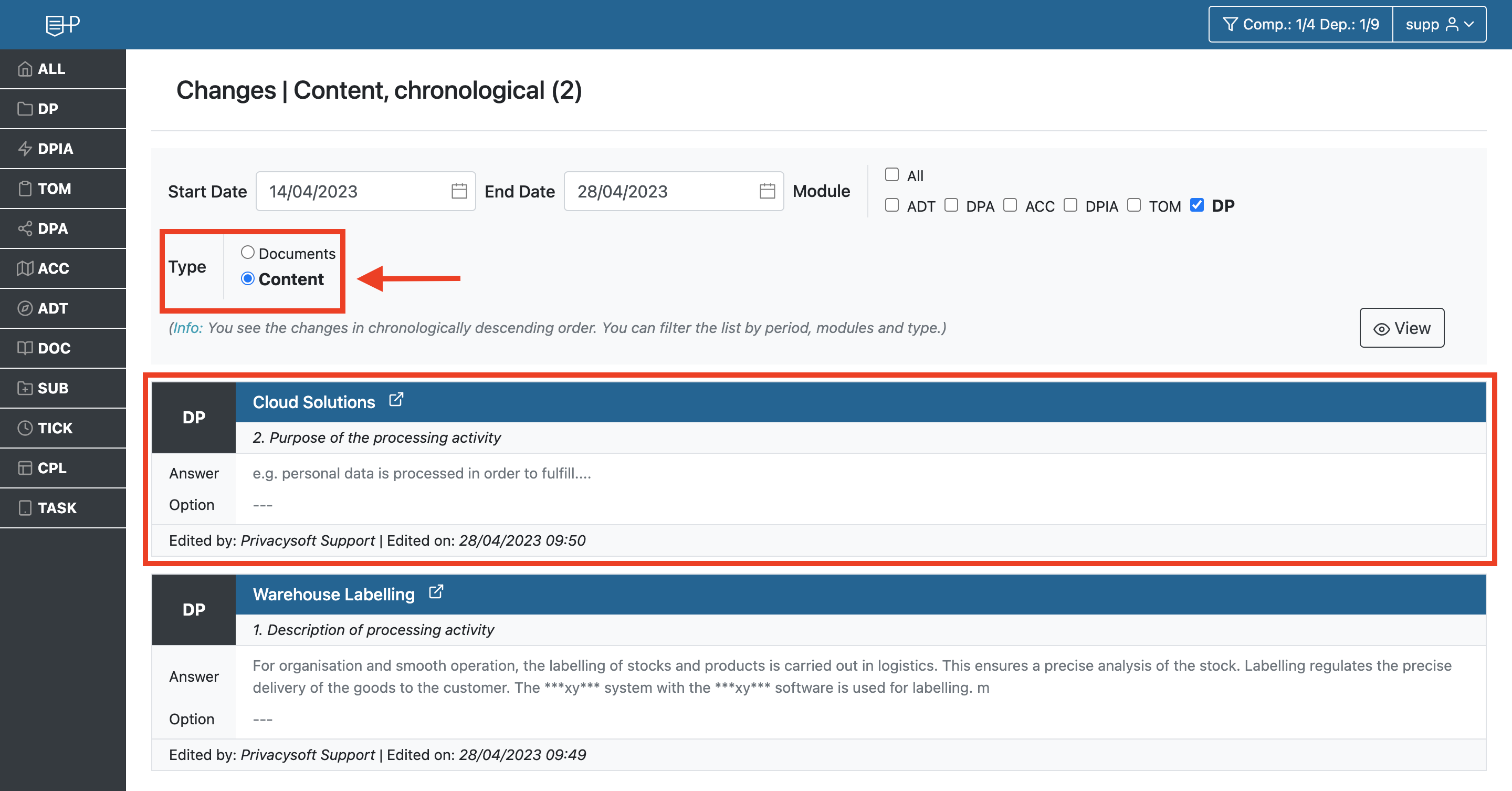
Task: Check the DPIA module checkbox
Action: [x=1070, y=205]
